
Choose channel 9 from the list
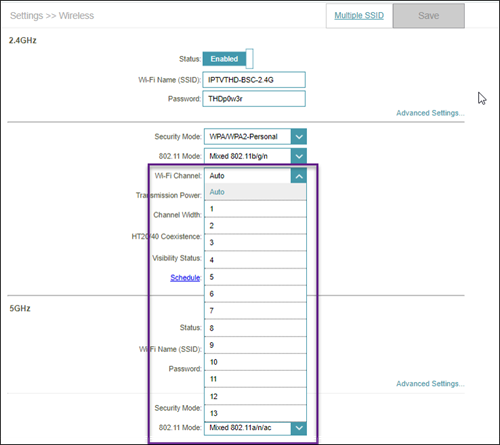click(255, 345)
